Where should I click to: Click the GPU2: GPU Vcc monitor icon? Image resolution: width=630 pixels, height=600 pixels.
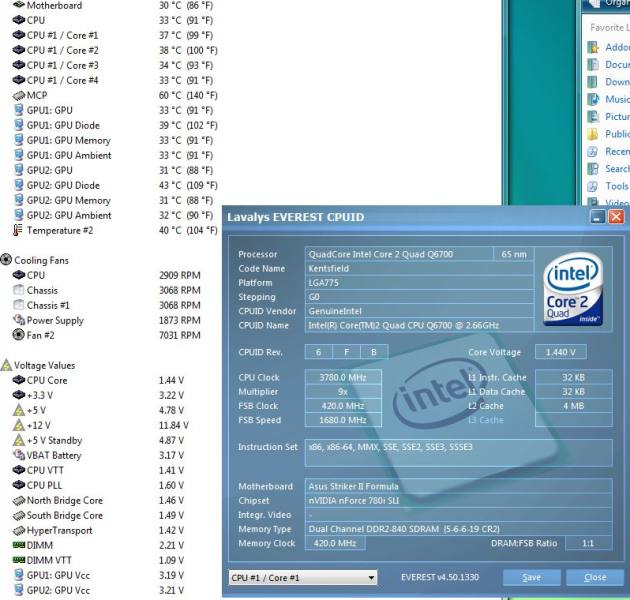coord(18,590)
